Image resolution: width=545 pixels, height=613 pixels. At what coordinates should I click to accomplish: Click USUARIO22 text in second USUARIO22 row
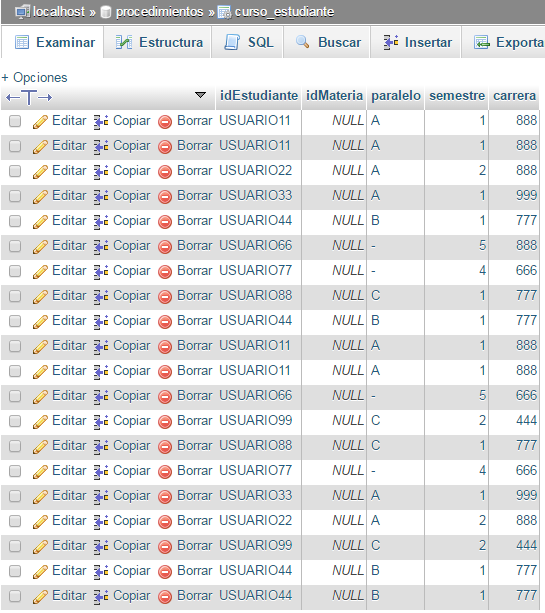point(255,521)
